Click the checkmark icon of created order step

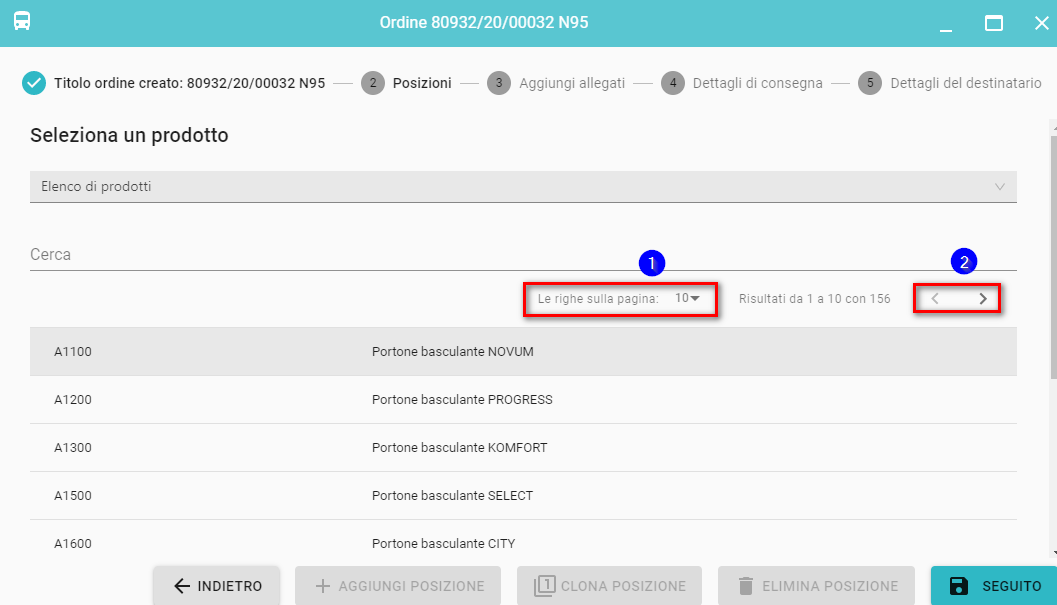click(x=34, y=83)
